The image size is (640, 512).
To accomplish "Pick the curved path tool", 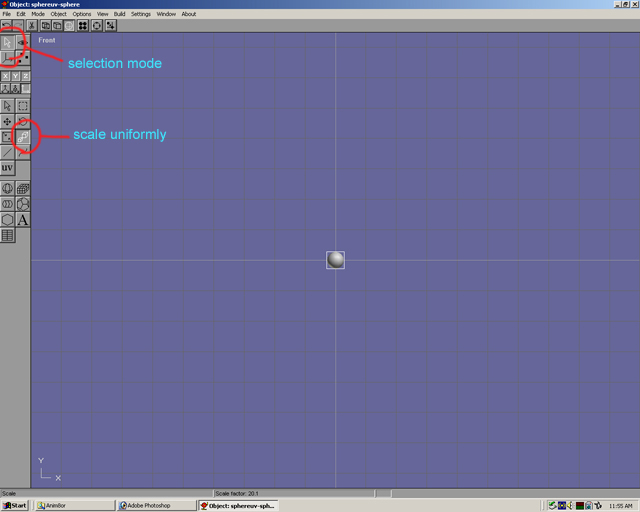I will pyautogui.click(x=22, y=152).
